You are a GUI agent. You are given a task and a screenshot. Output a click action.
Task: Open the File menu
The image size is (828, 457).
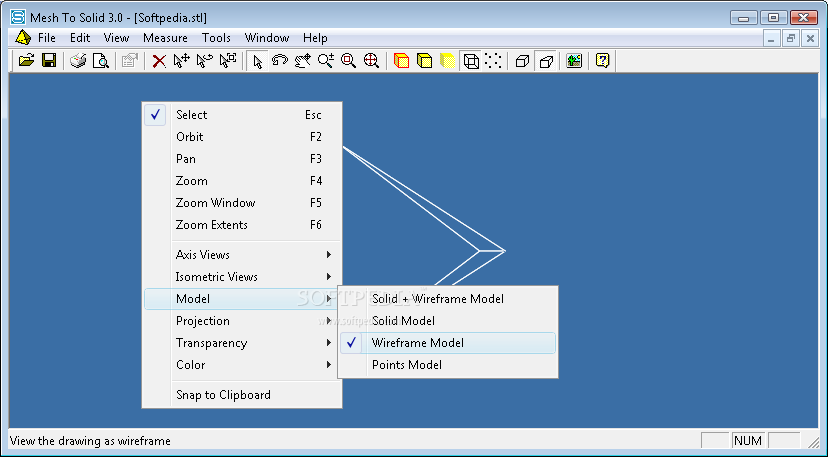(x=46, y=38)
